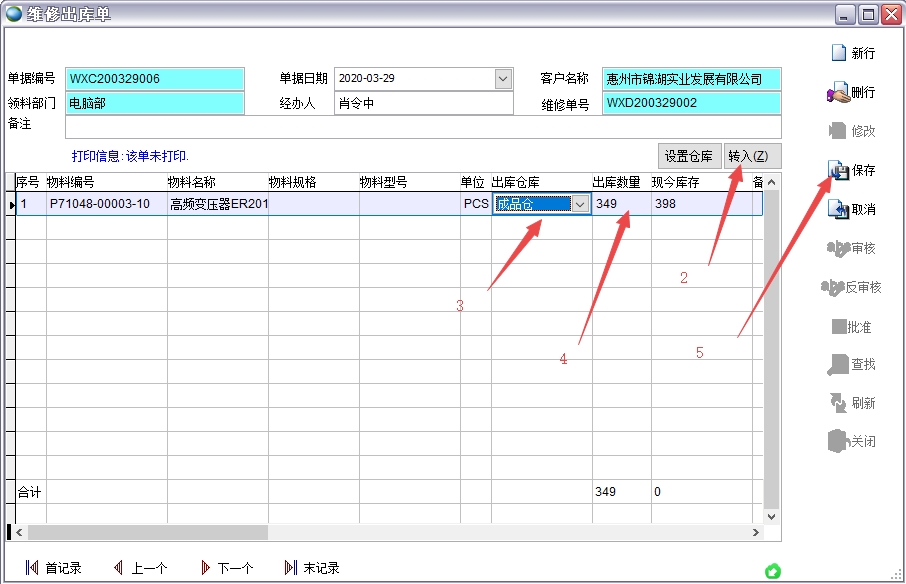
Task: Expand the horizontal scrollbar right arrow
Action: point(757,534)
